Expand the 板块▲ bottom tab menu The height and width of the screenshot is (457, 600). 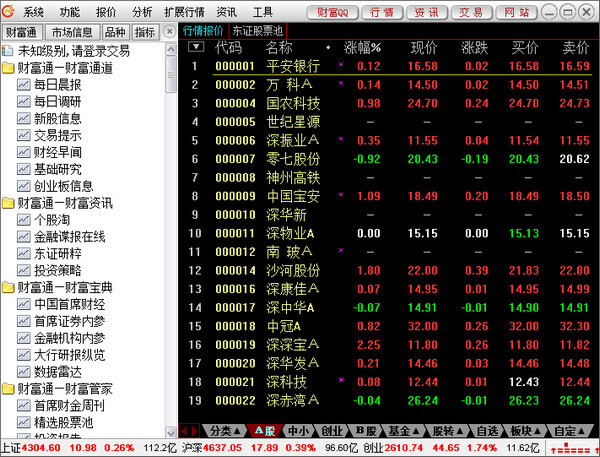coord(525,431)
